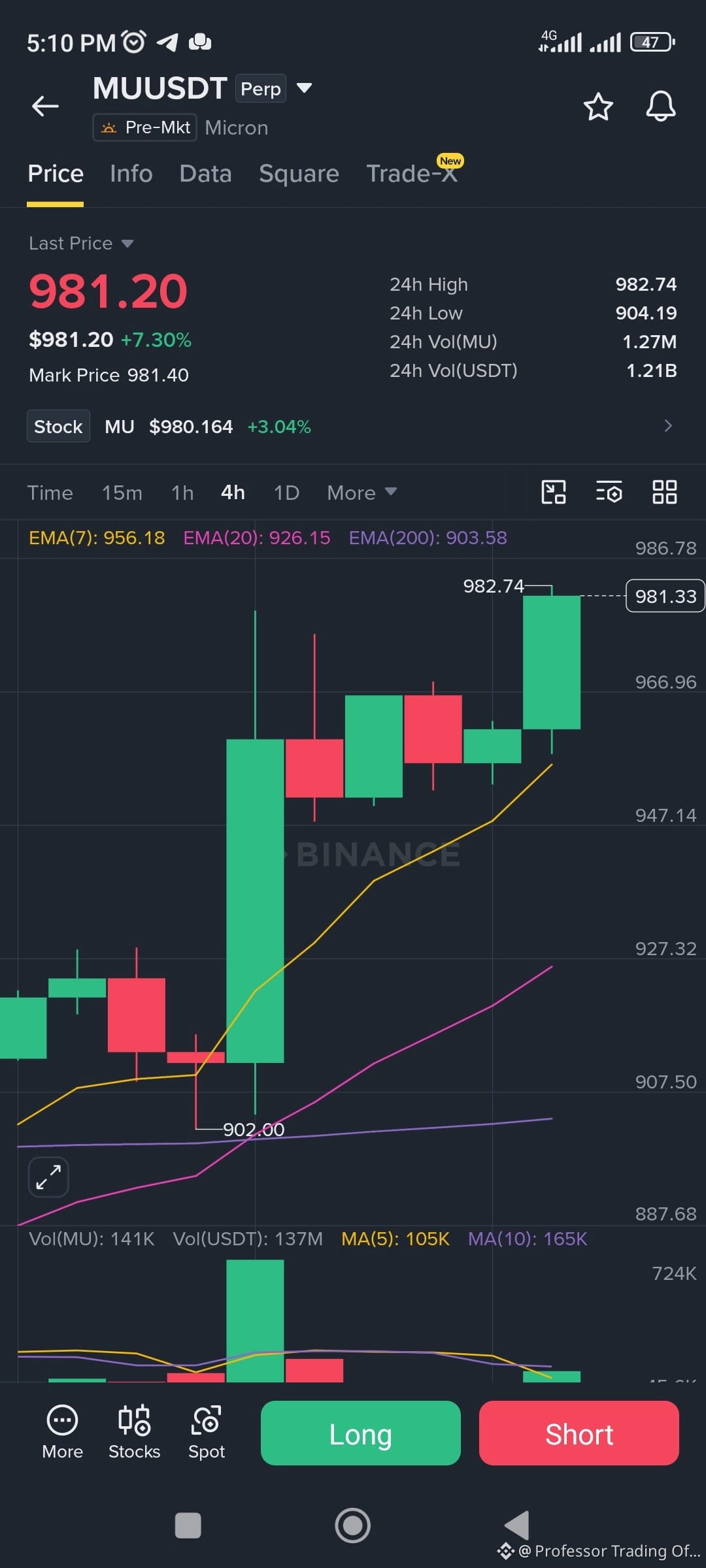Switch to the Price tab
Viewport: 706px width, 1568px height.
pyautogui.click(x=56, y=174)
